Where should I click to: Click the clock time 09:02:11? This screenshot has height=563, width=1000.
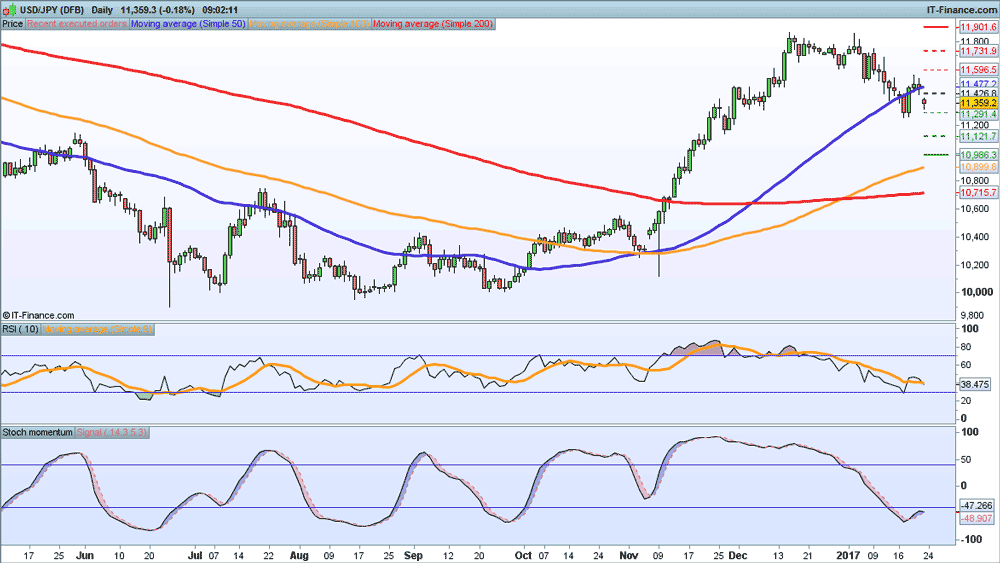point(220,10)
